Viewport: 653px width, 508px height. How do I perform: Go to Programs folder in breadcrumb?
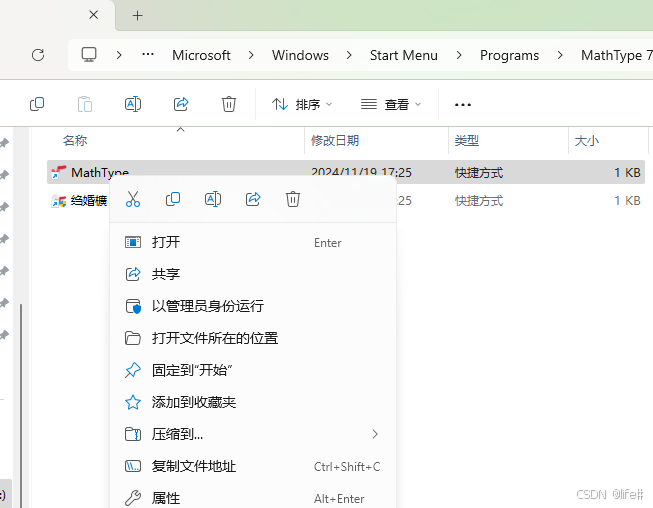(x=509, y=55)
